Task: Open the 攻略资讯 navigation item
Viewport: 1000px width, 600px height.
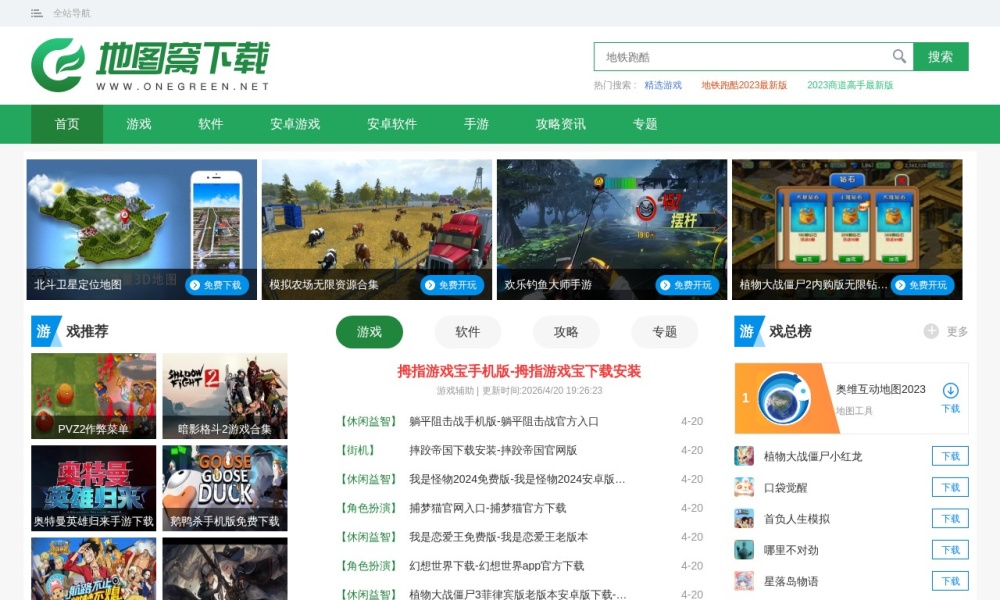Action: pos(560,124)
